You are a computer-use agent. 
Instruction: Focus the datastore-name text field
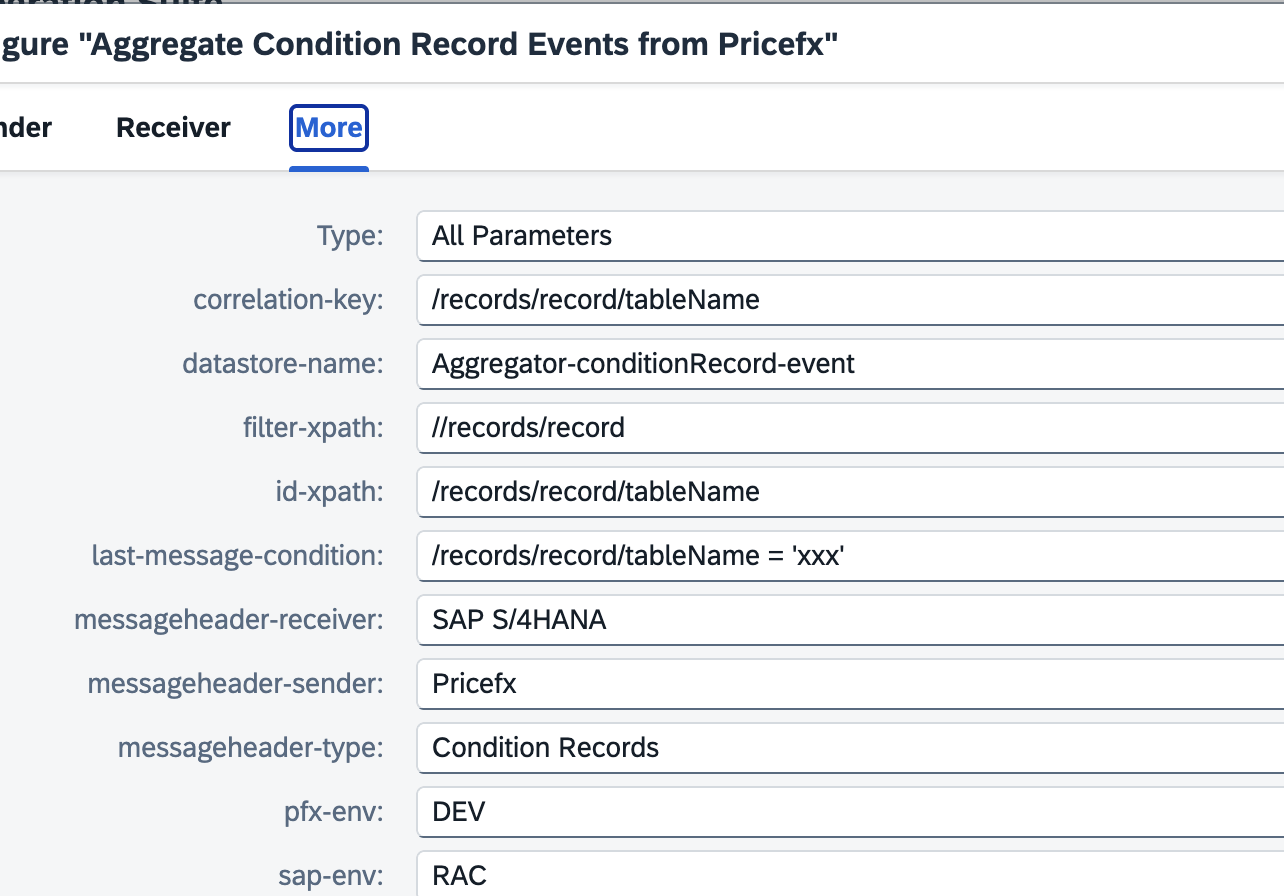(850, 364)
